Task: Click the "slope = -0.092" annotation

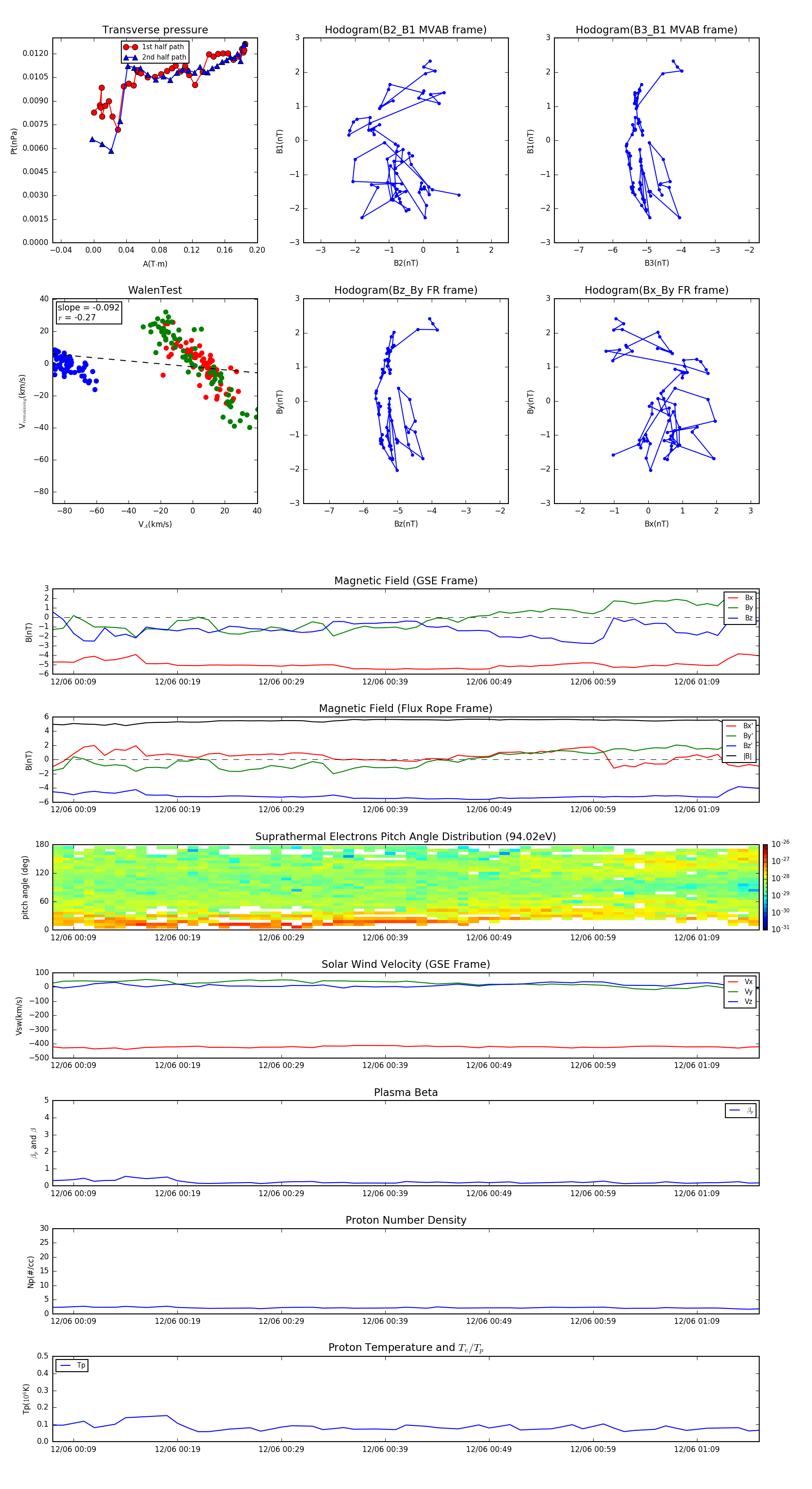Action: tap(88, 308)
